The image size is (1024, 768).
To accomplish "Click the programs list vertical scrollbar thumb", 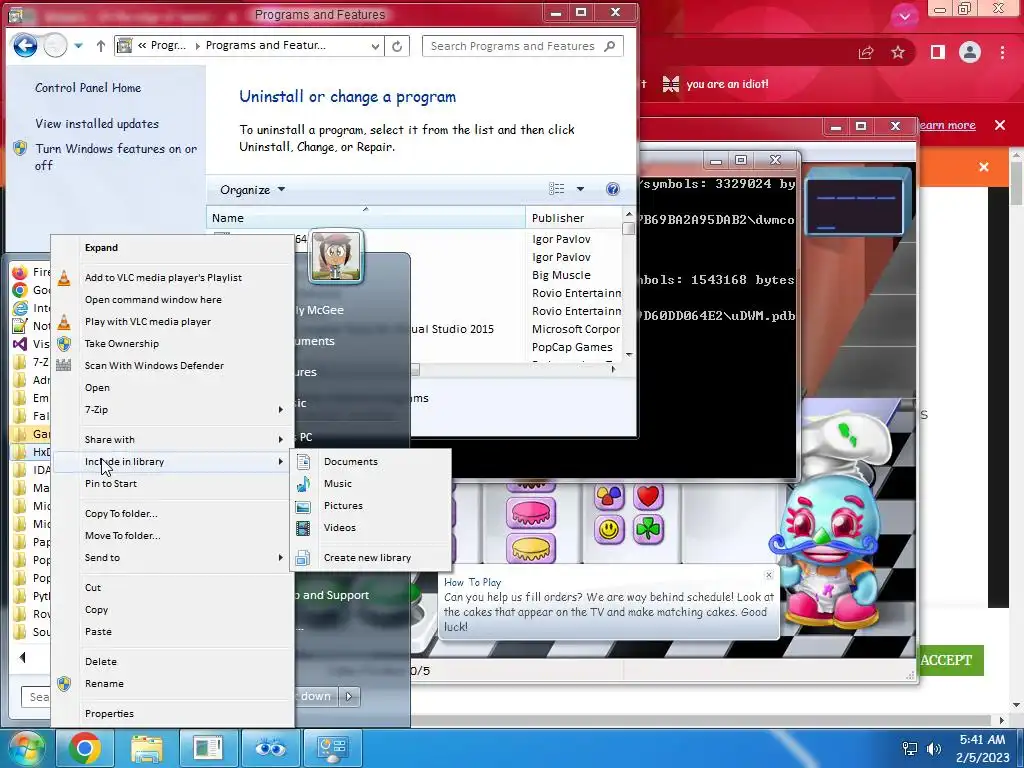I will point(629,229).
